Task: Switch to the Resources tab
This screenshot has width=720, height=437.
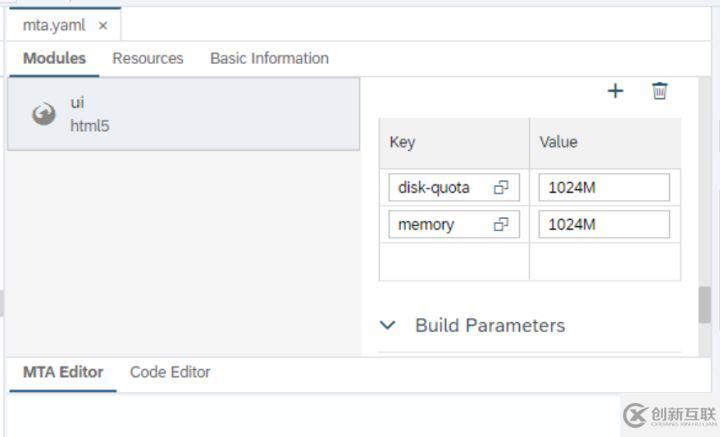Action: tap(148, 58)
